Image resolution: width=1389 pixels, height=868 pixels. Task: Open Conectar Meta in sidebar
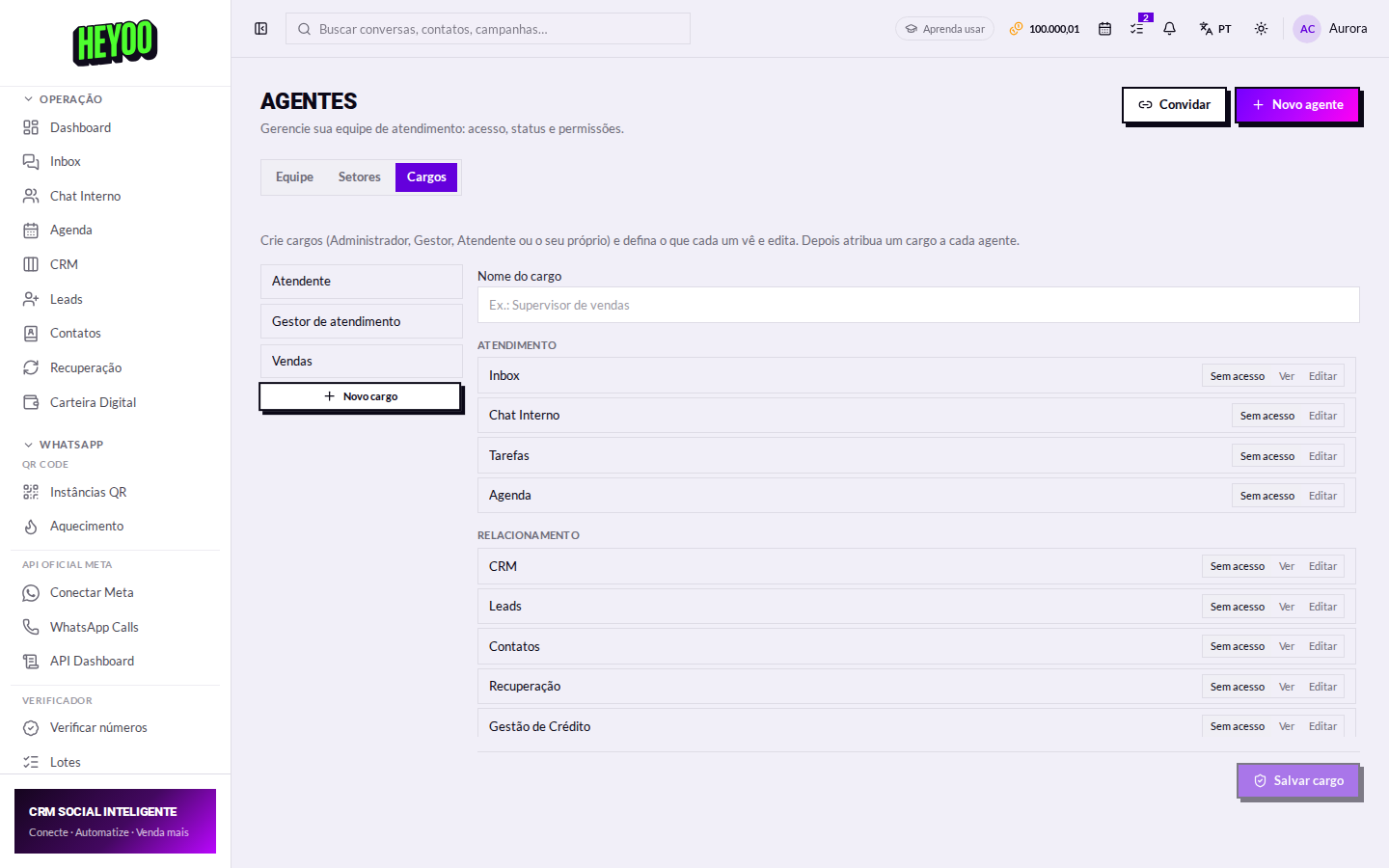(116, 593)
